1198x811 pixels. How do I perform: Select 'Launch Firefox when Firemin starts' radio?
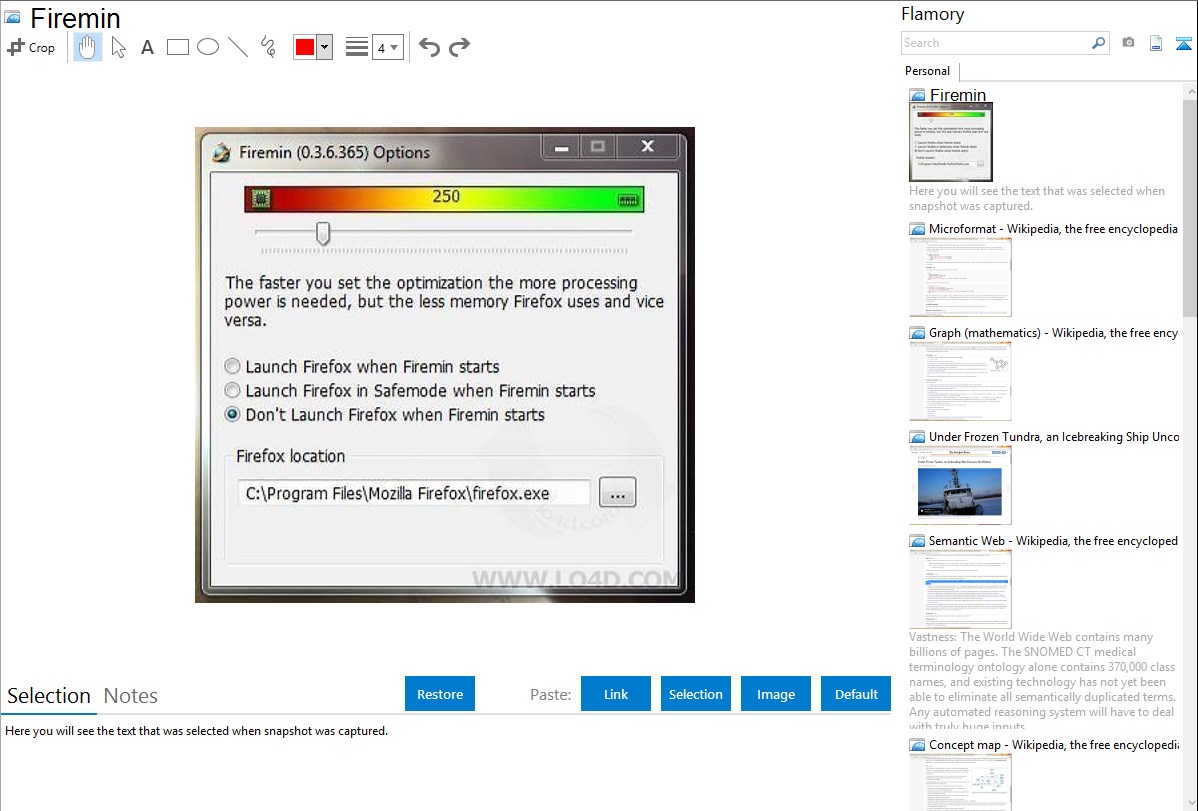click(232, 367)
